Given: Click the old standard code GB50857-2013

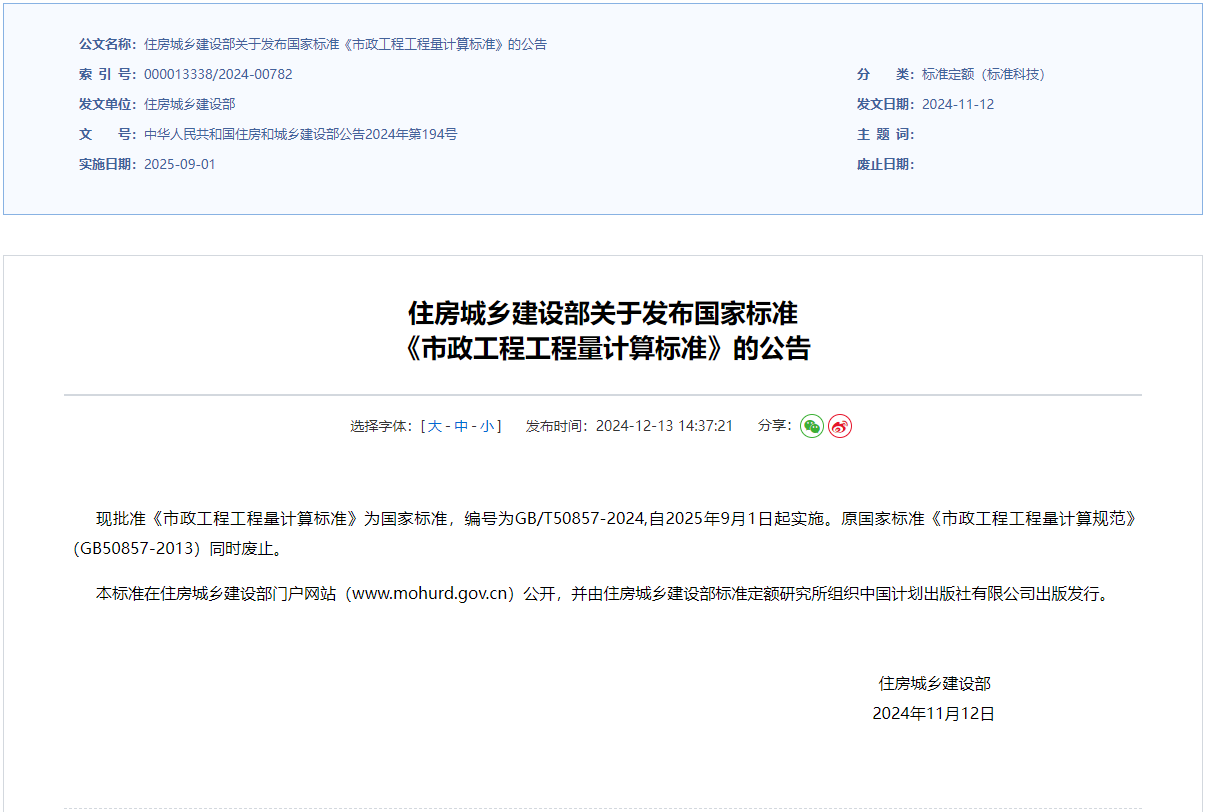Looking at the screenshot, I should click(136, 549).
